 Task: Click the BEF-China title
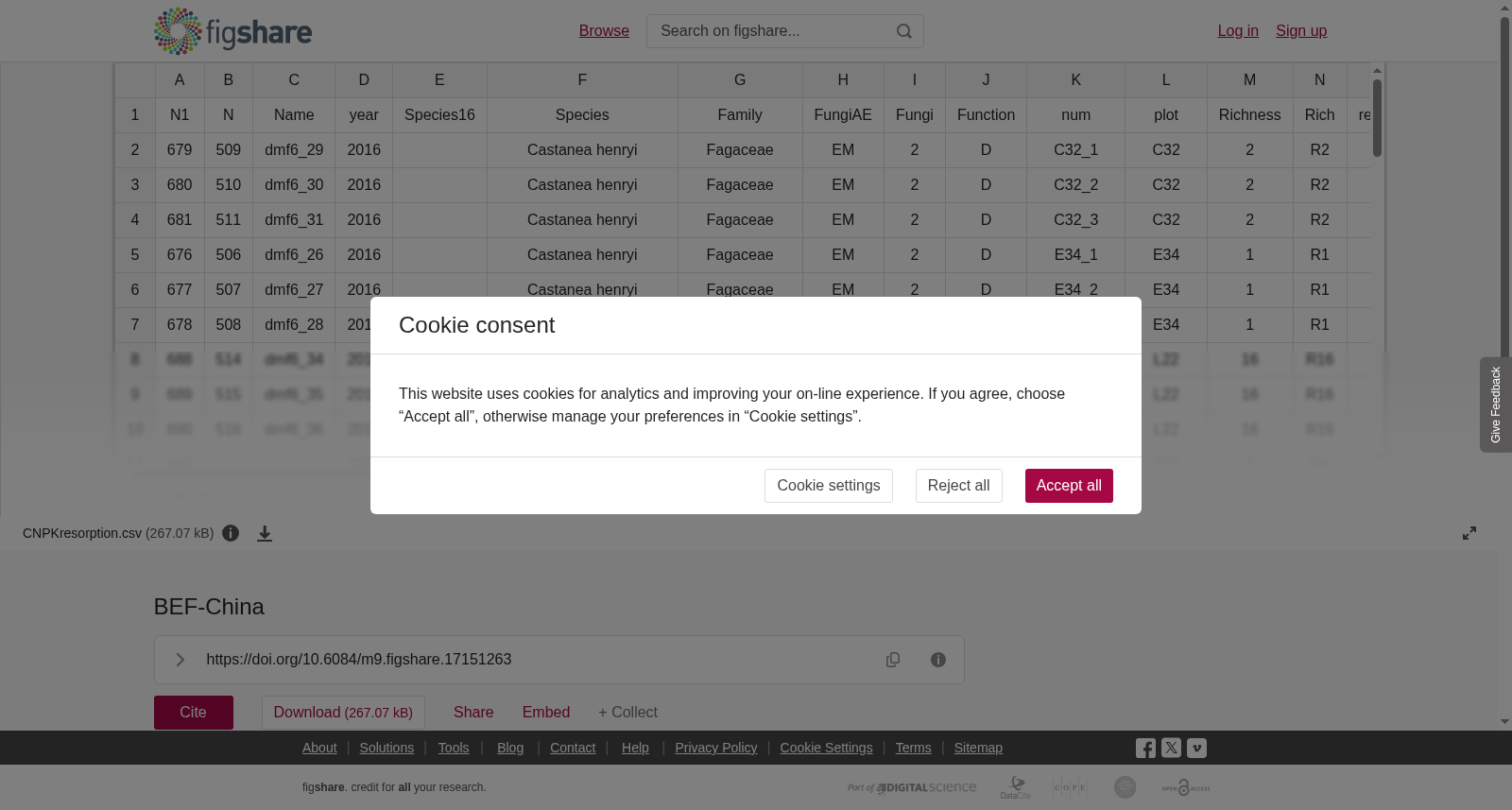(209, 607)
